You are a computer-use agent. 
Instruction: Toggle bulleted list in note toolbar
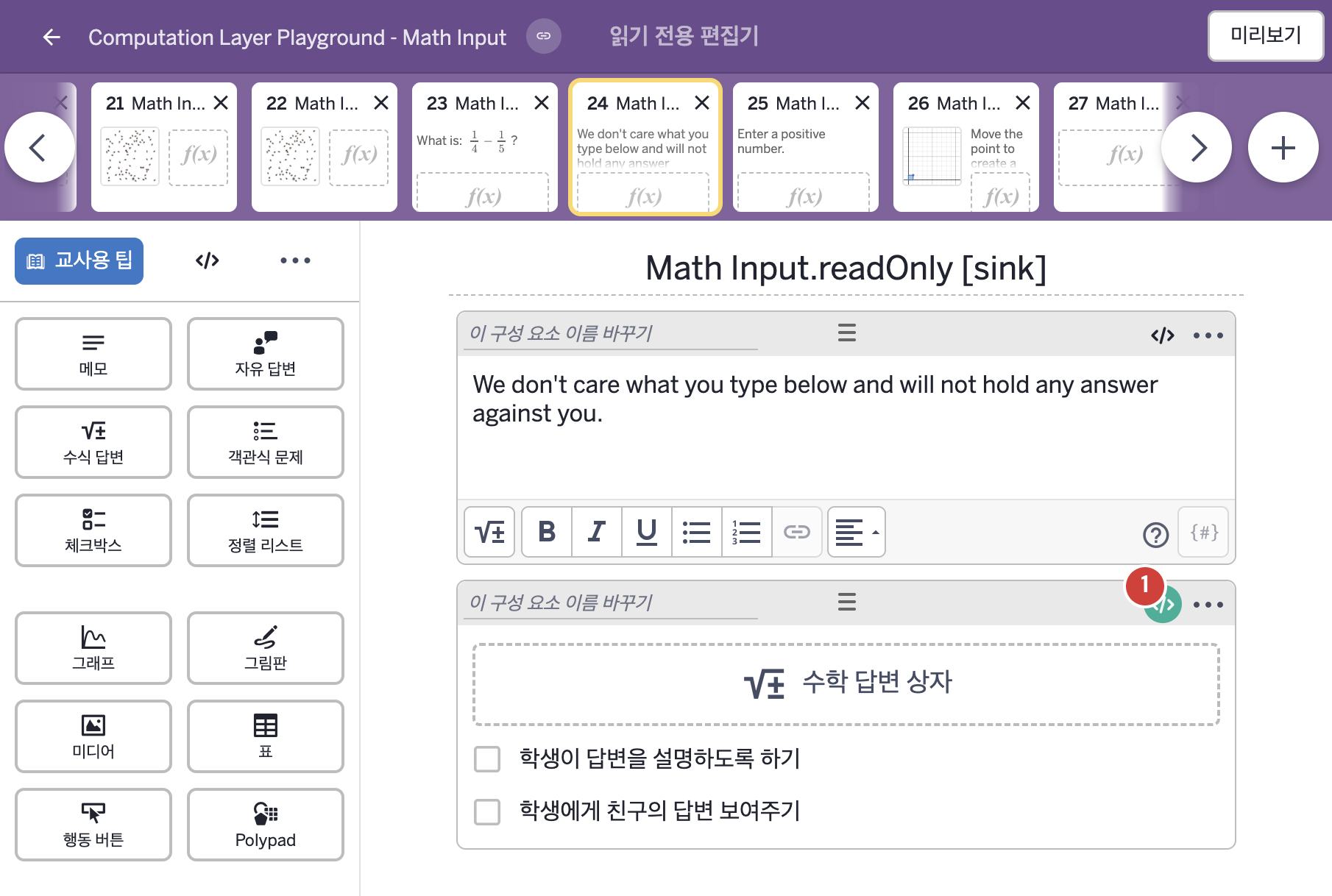coord(697,532)
